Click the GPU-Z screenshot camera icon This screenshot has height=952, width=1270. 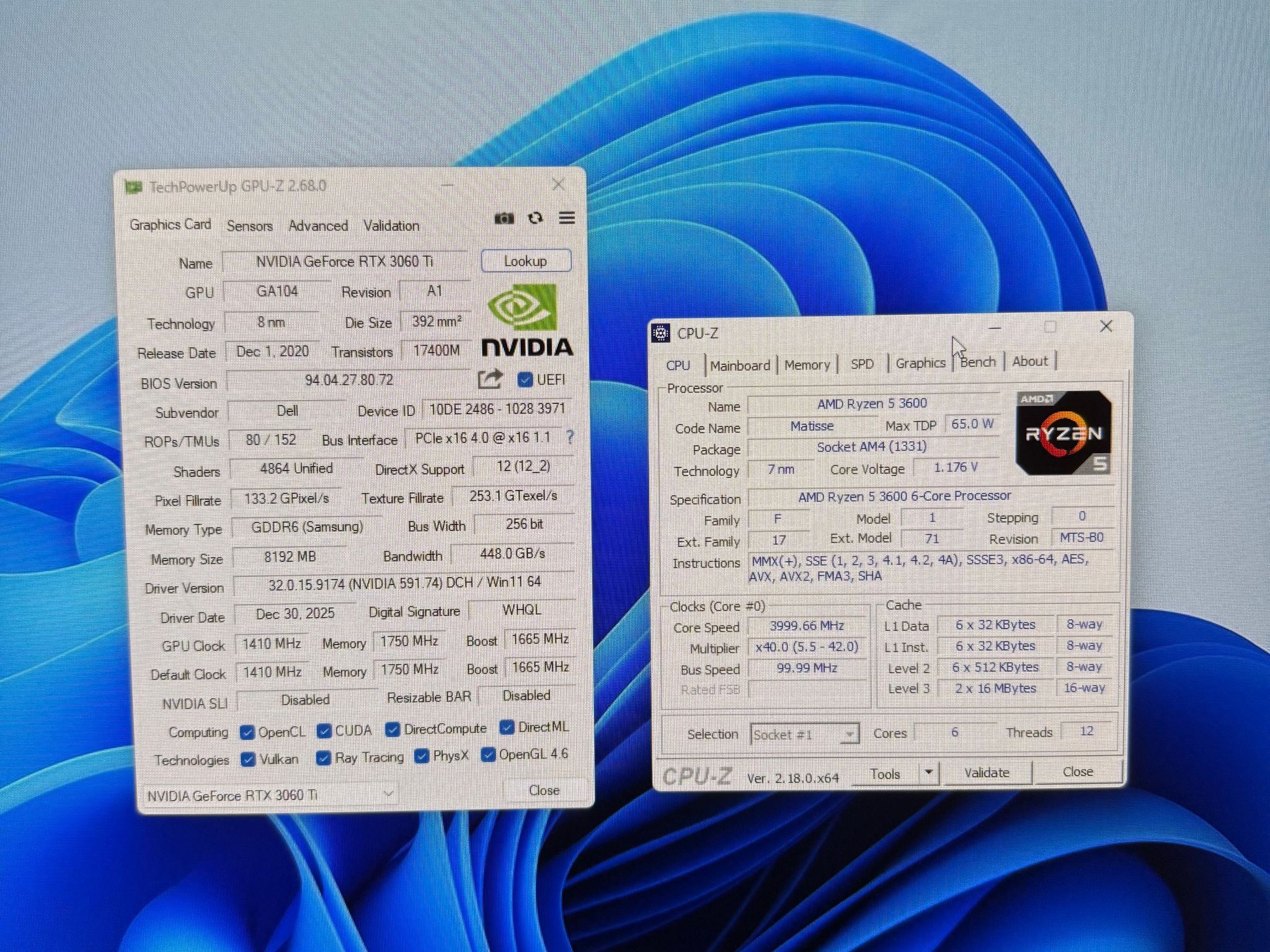(504, 218)
